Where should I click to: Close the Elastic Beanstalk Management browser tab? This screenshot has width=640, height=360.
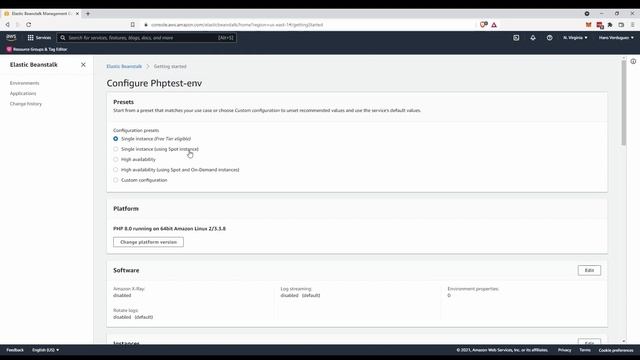click(77, 13)
